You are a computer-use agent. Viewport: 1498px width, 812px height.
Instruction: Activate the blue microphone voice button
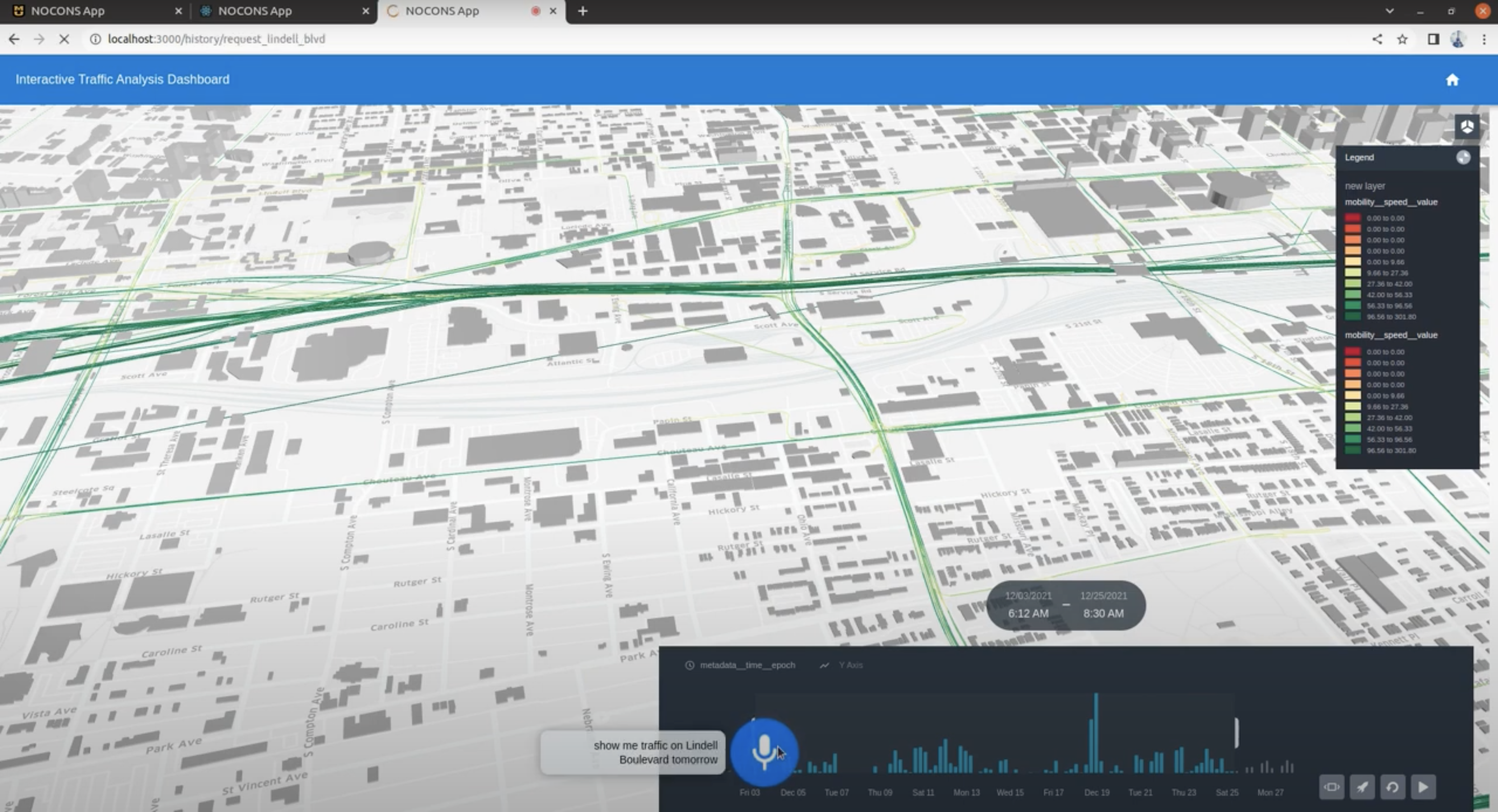point(764,752)
